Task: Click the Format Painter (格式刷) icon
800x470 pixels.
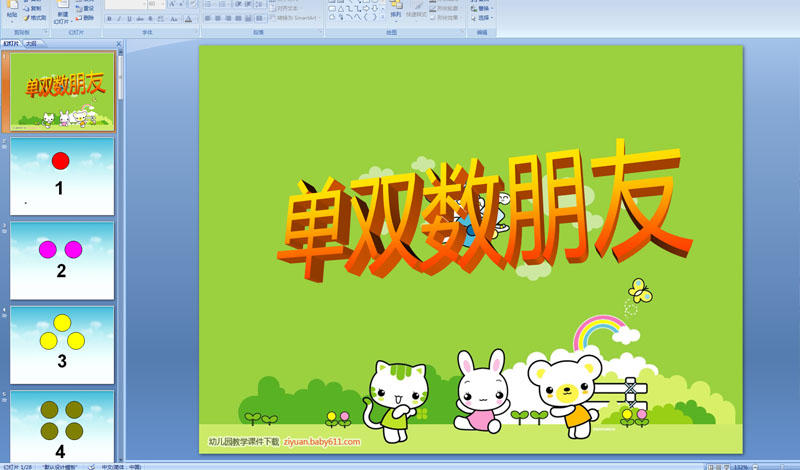Action: point(35,18)
